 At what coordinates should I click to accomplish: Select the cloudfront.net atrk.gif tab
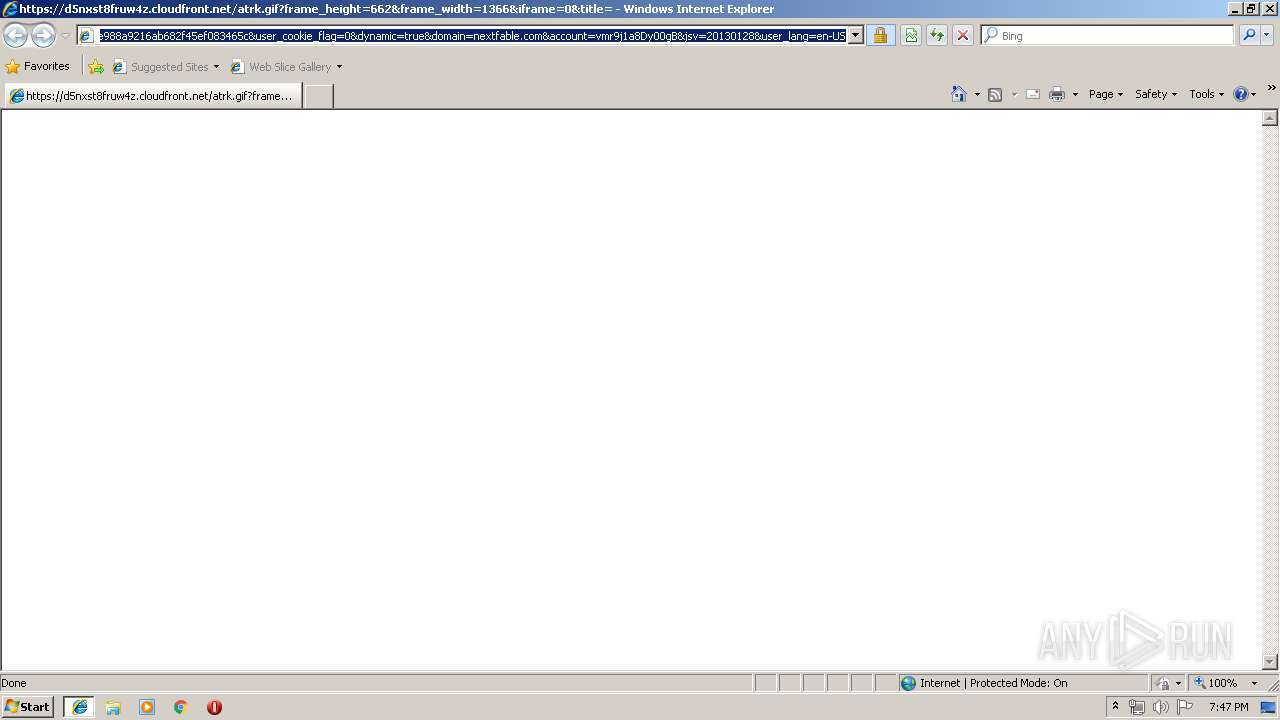152,96
